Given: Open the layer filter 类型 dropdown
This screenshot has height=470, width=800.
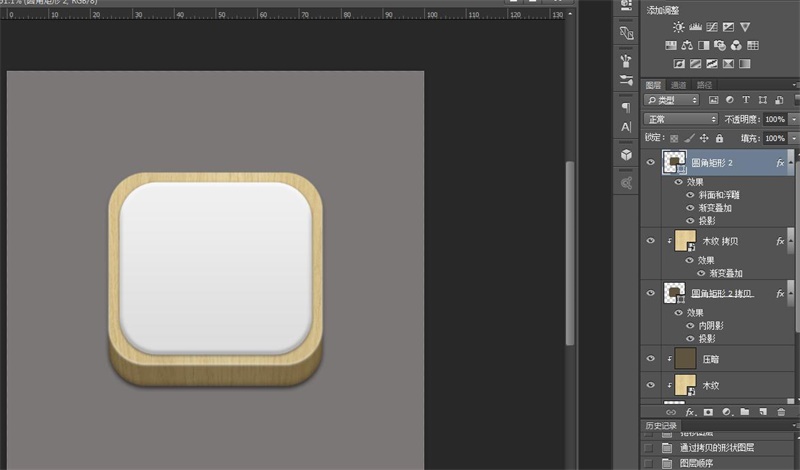Looking at the screenshot, I should 672,100.
